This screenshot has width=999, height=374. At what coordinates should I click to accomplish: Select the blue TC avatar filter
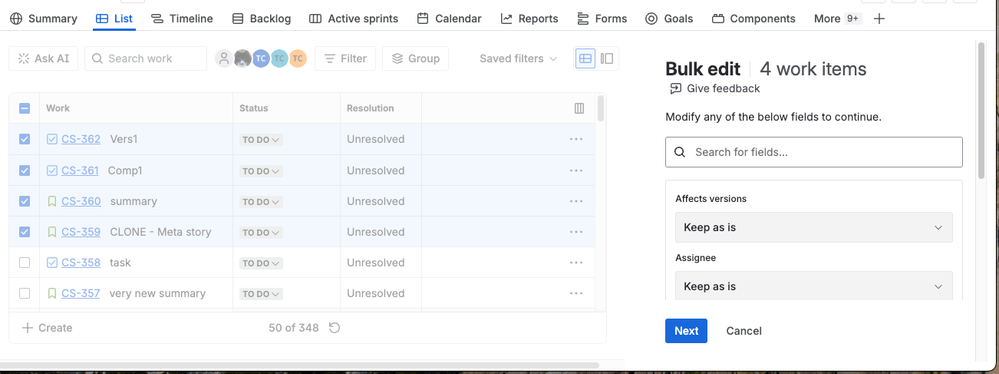pos(261,59)
